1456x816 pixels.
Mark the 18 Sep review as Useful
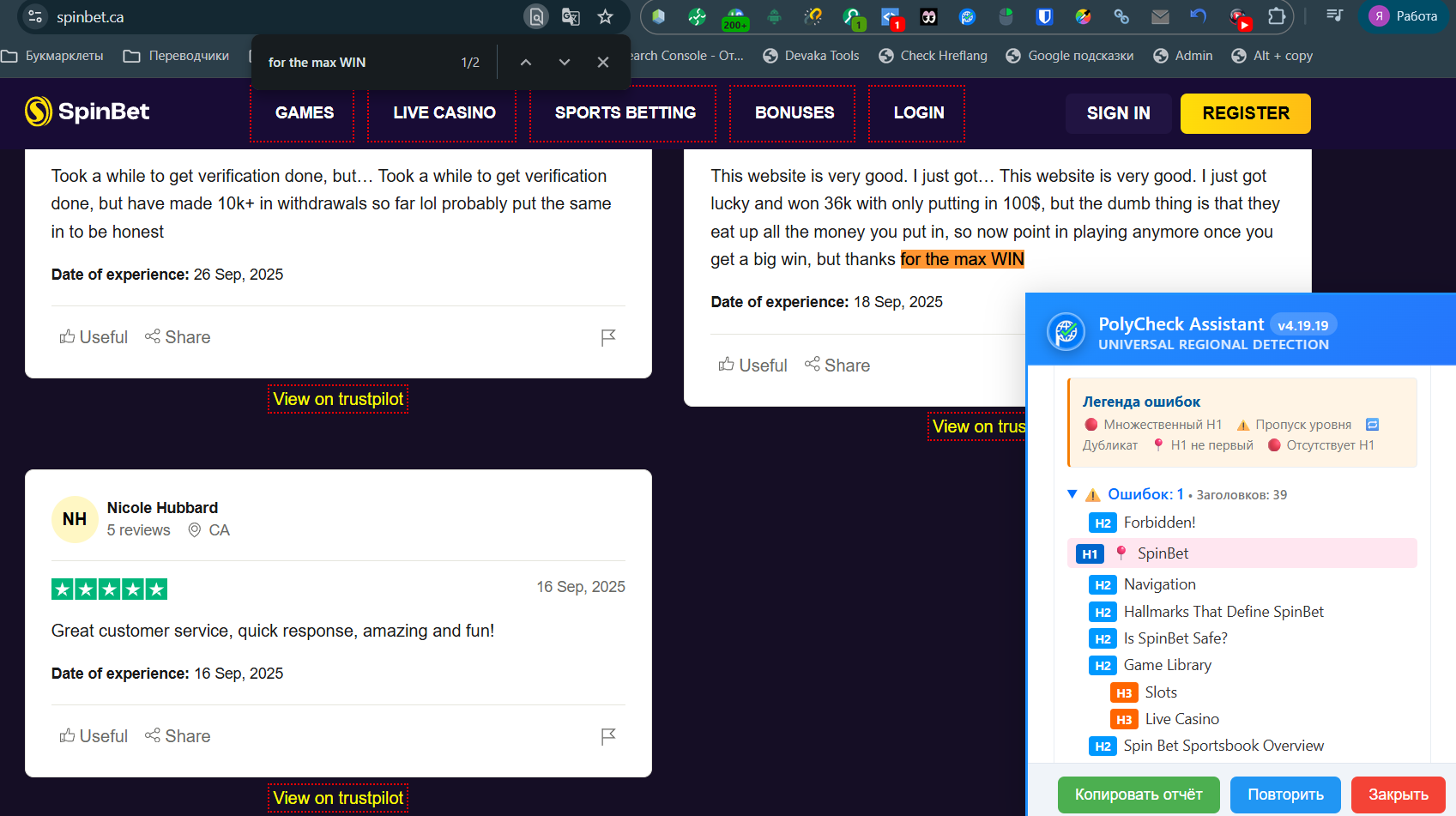click(753, 366)
